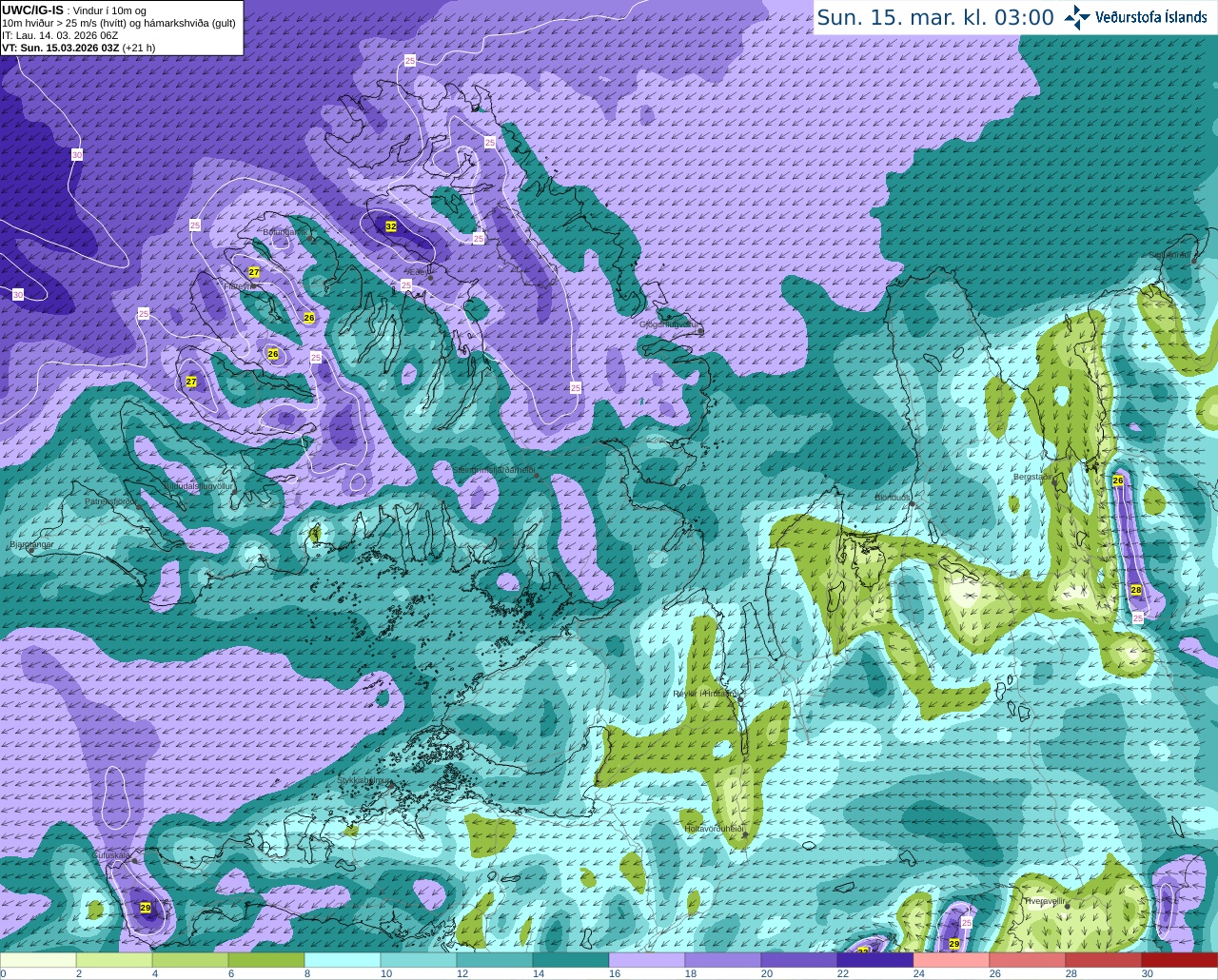Image resolution: width=1218 pixels, height=980 pixels.
Task: Pick the pale yellow 0–2 legend swatch
Action: point(38,960)
